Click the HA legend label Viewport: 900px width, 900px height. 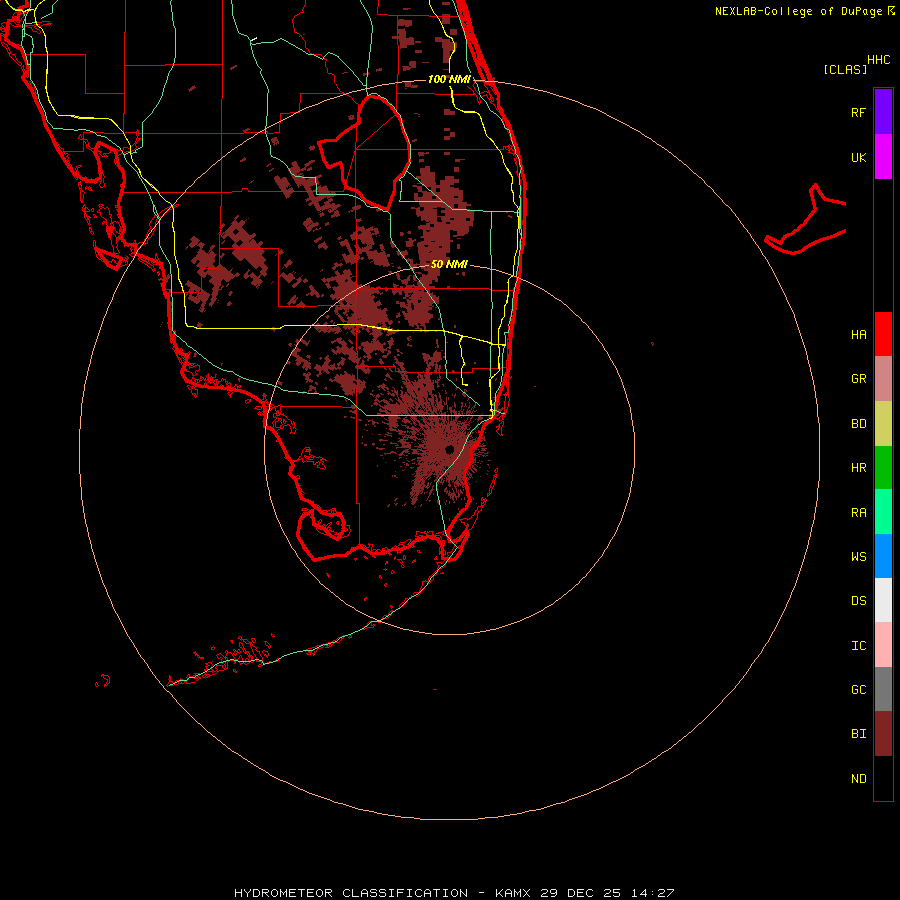click(x=858, y=335)
